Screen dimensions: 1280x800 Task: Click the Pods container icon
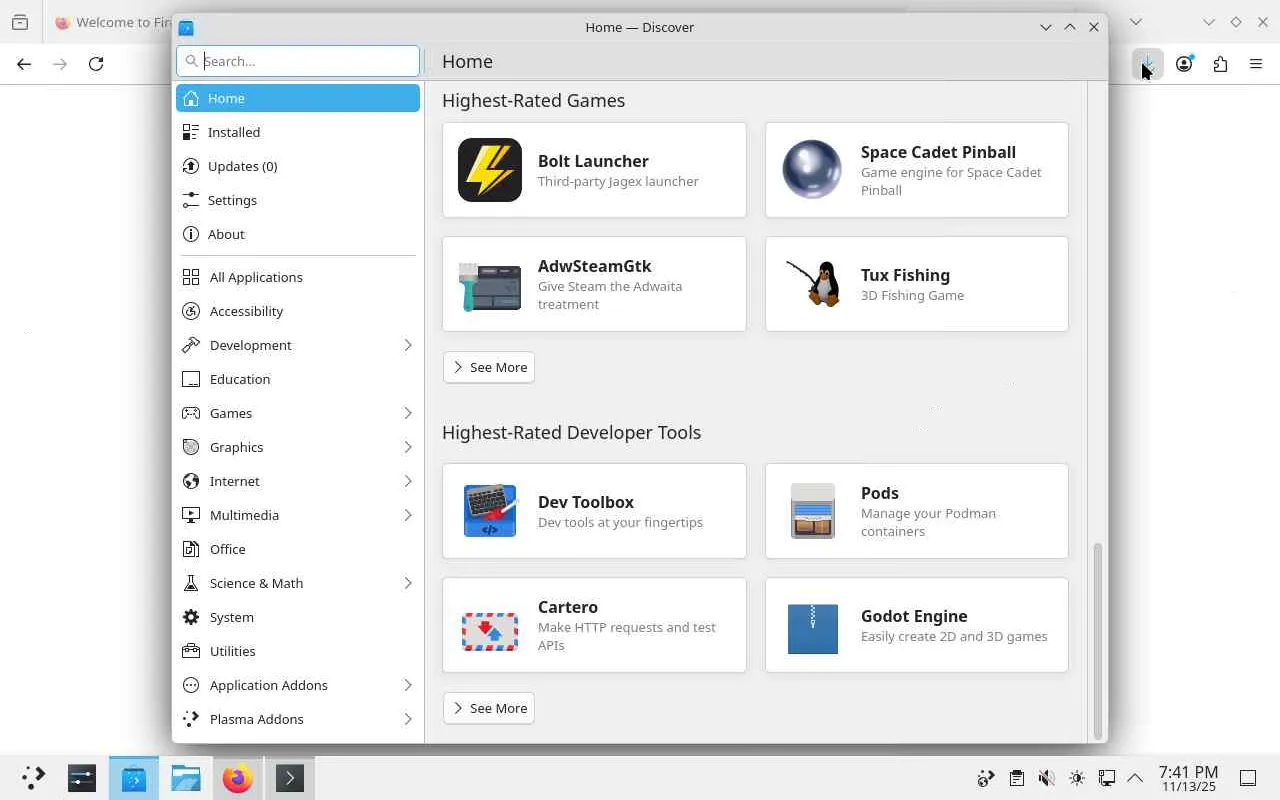pyautogui.click(x=812, y=511)
